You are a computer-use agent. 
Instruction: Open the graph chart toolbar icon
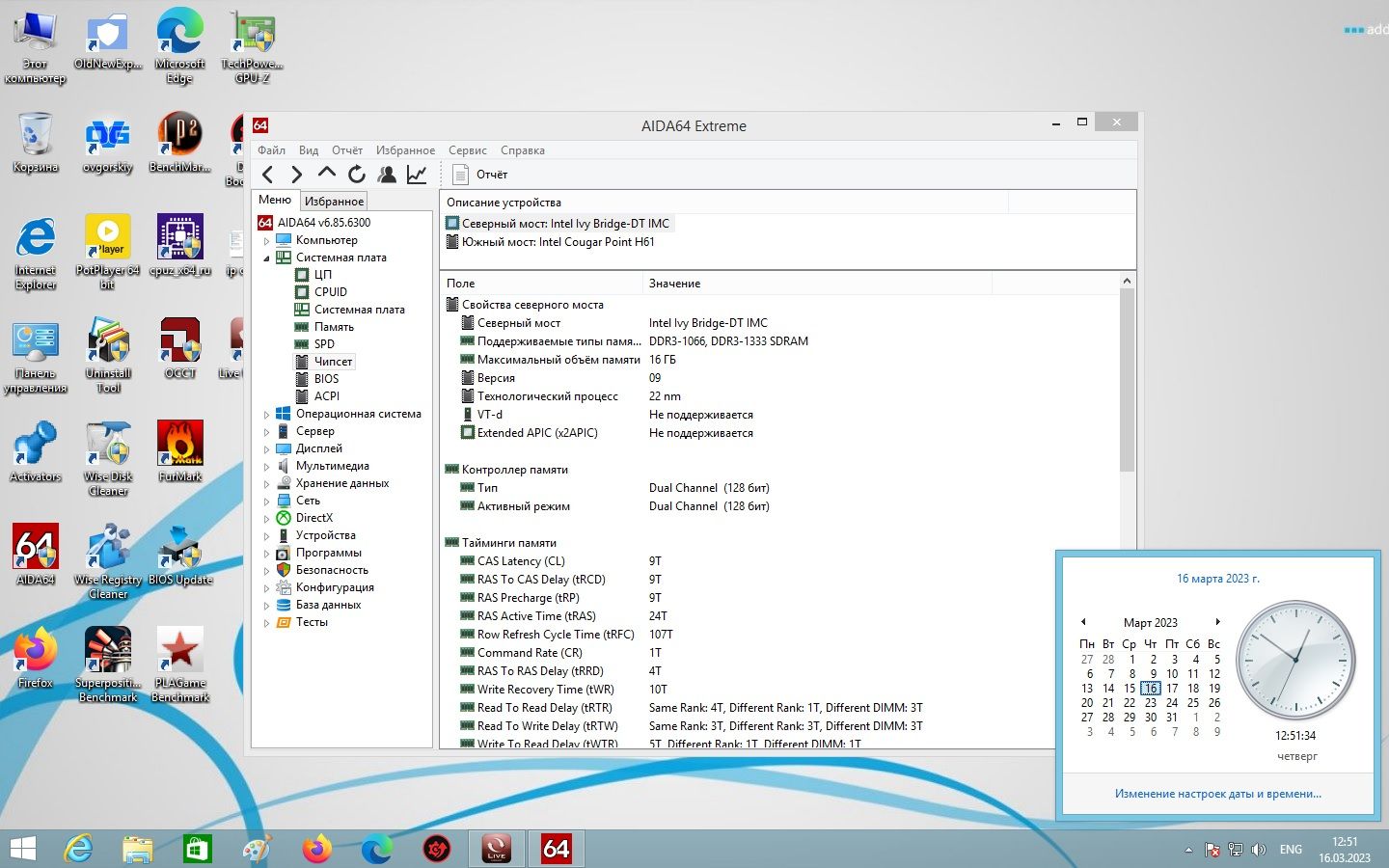click(x=417, y=175)
